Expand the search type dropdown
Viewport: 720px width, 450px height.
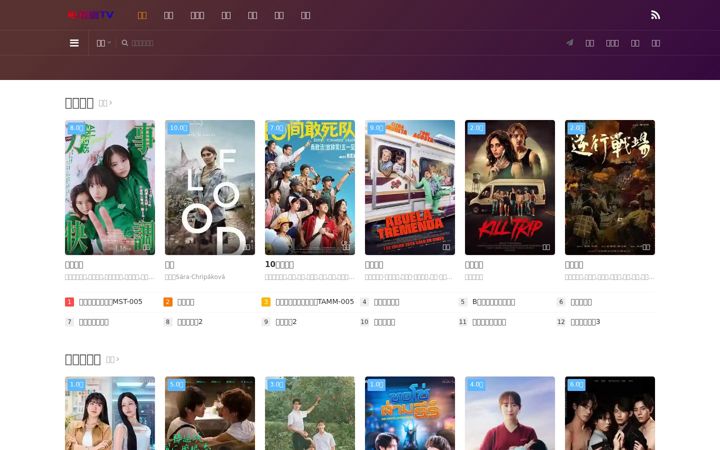tap(104, 43)
